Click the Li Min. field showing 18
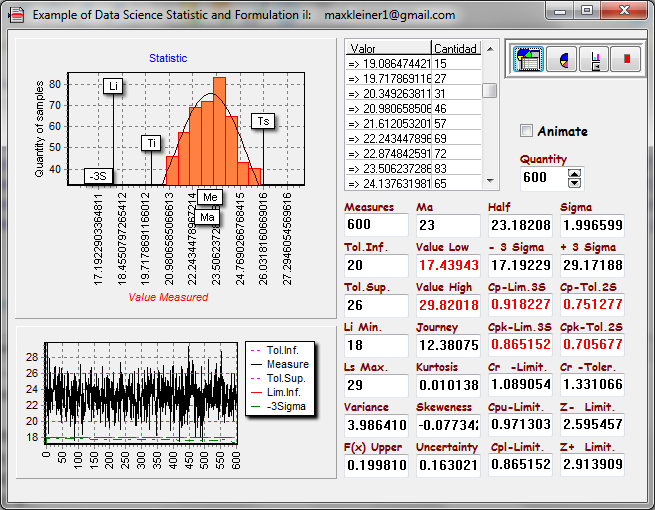 coord(375,344)
